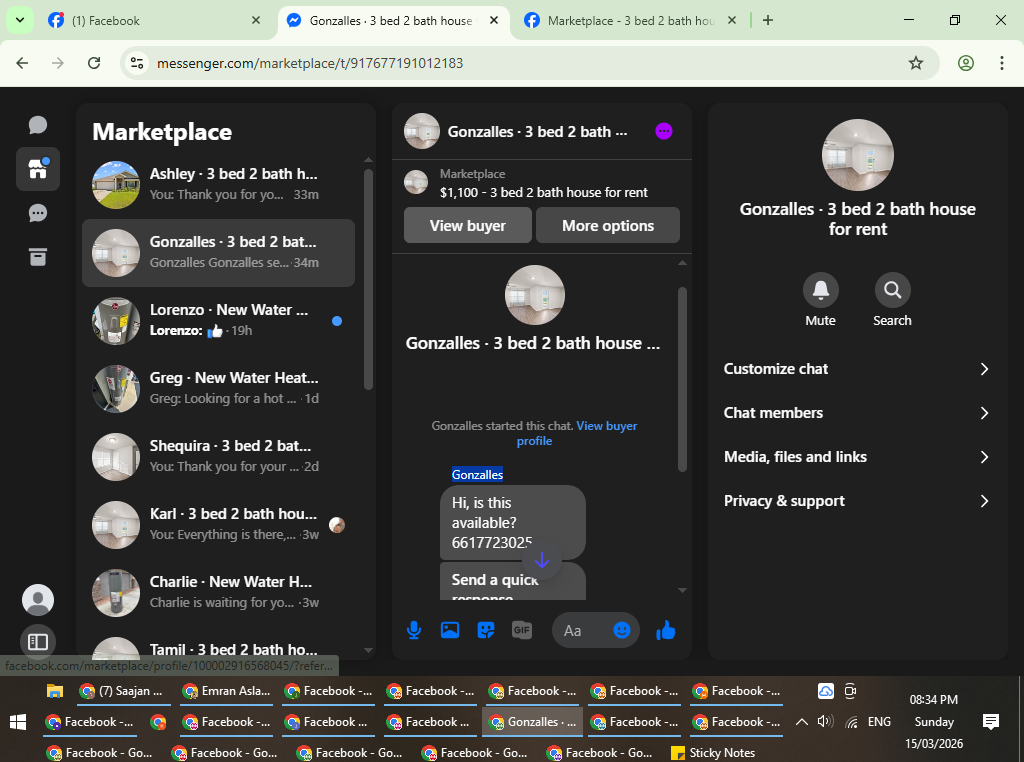The height and width of the screenshot is (762, 1024).
Task: Click the messenger.com address bar URL
Action: click(310, 63)
